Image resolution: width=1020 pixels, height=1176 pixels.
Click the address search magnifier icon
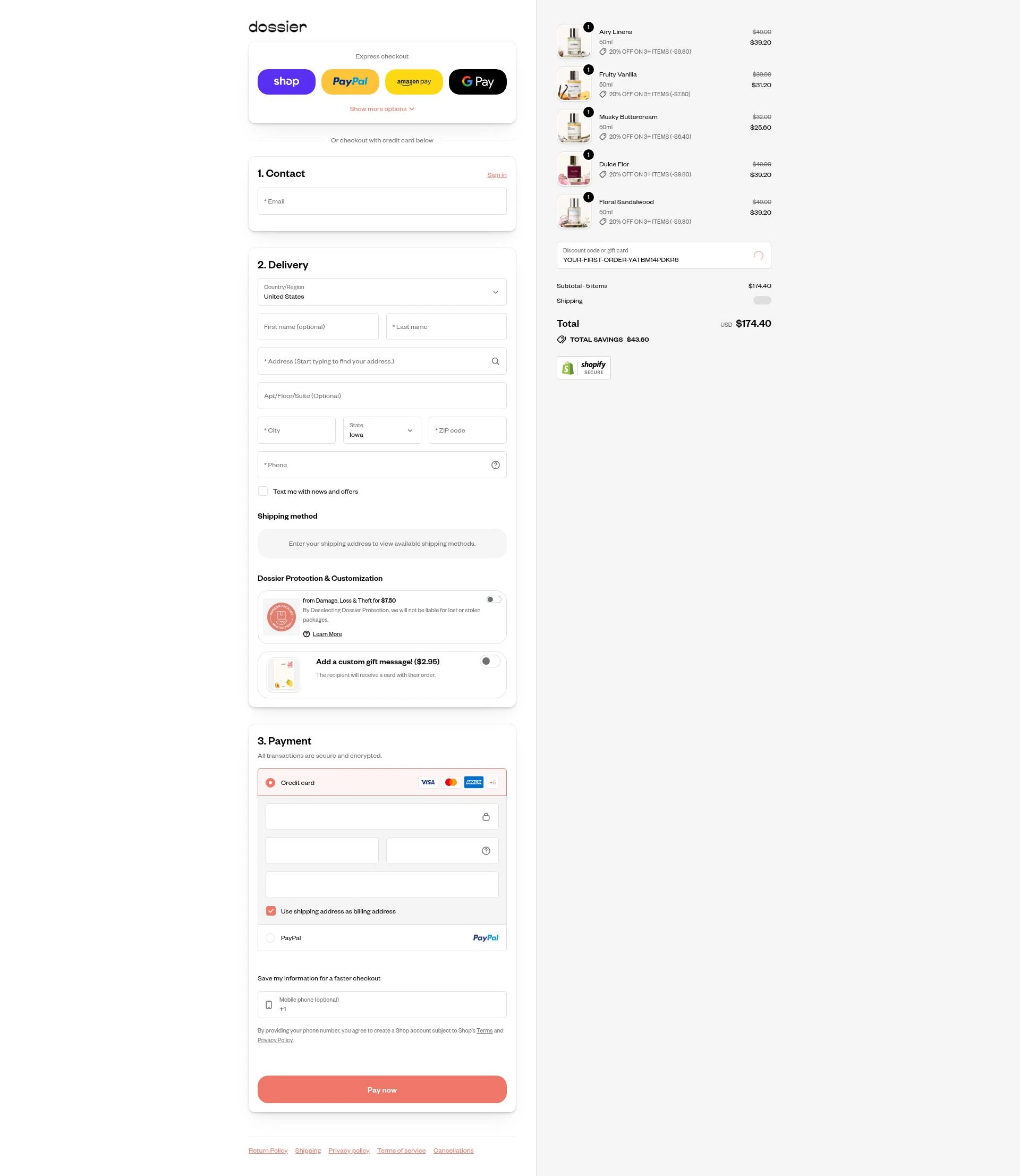coord(495,361)
